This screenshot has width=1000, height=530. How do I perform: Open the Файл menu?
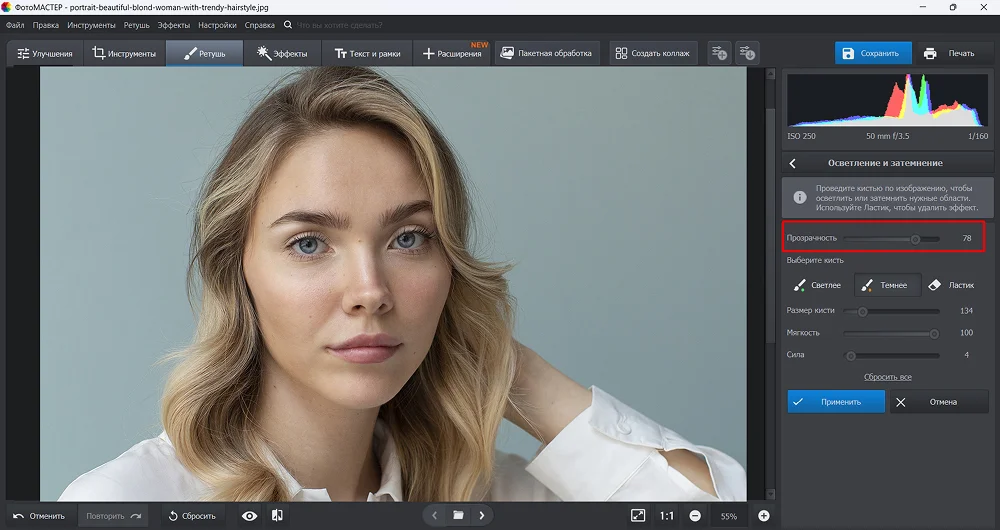pos(15,25)
